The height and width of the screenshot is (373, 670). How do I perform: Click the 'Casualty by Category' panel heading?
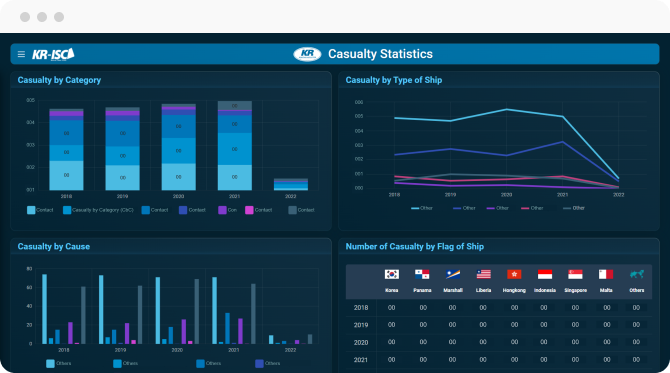click(x=59, y=80)
